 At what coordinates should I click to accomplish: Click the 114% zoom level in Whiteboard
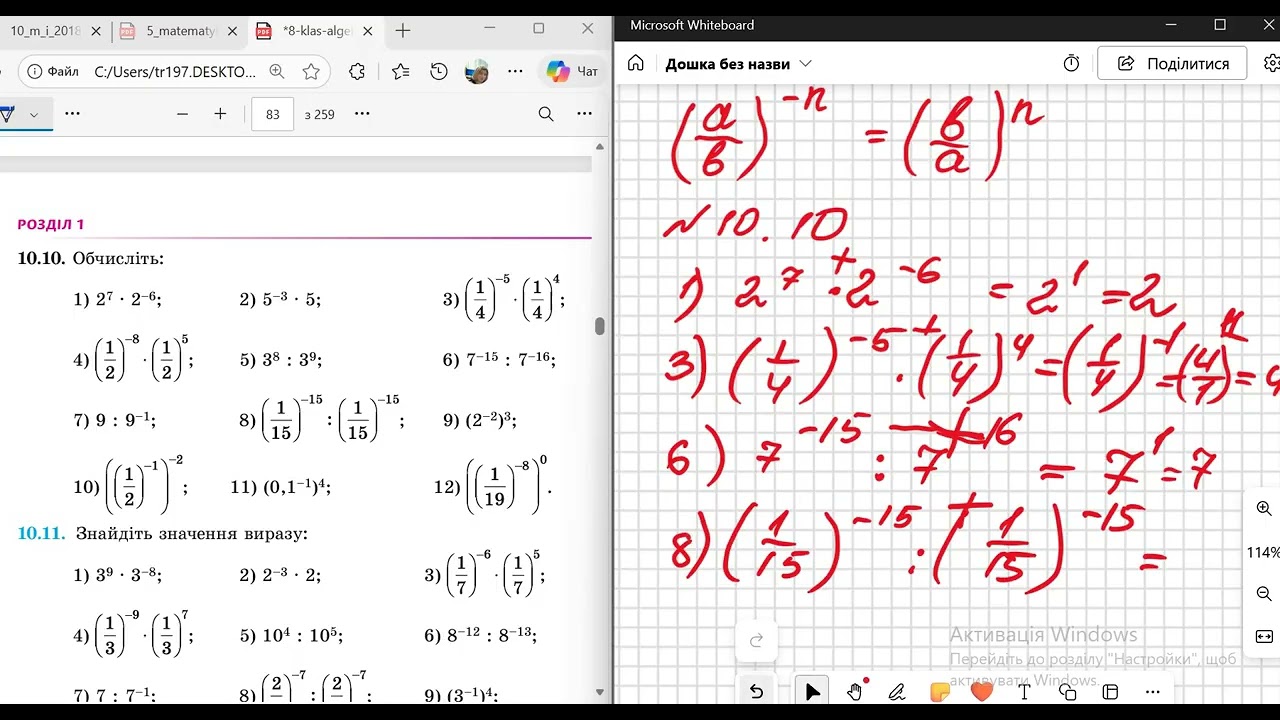click(x=1263, y=552)
